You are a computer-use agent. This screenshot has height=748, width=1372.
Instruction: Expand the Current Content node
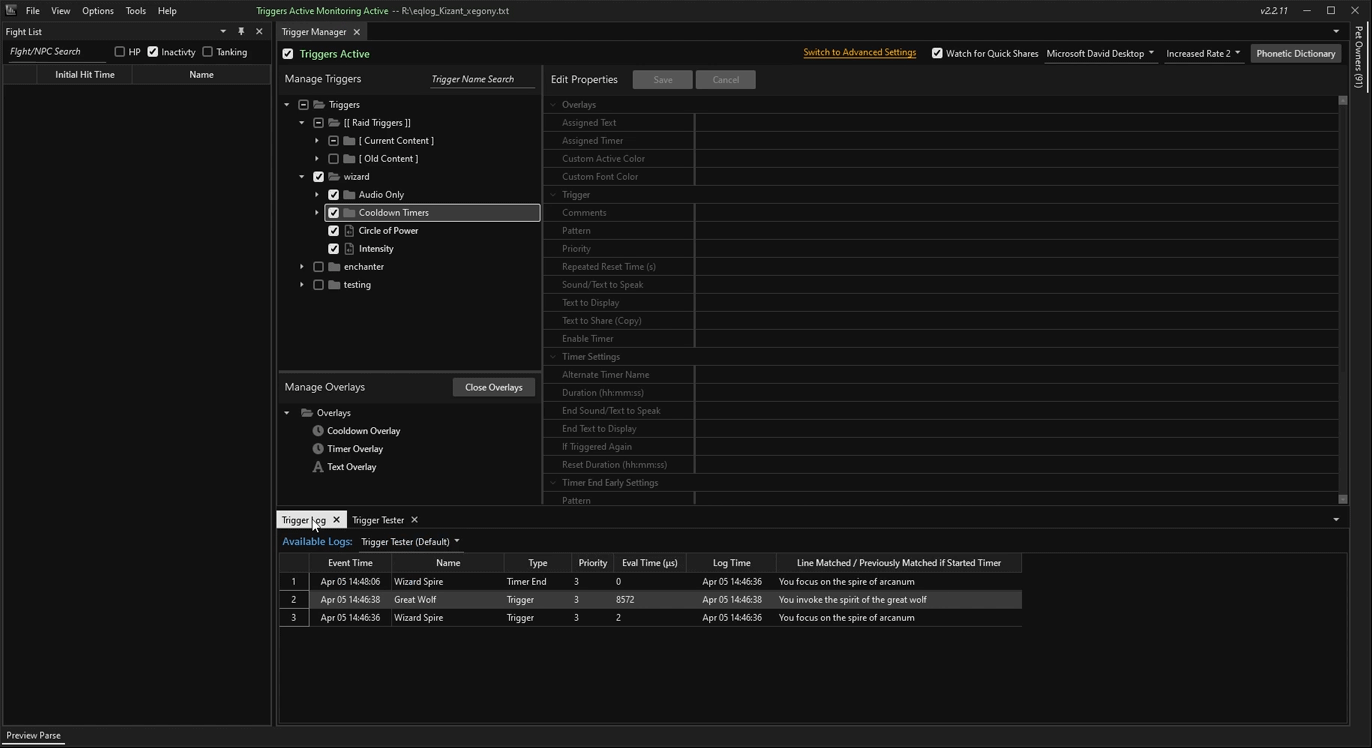point(317,140)
